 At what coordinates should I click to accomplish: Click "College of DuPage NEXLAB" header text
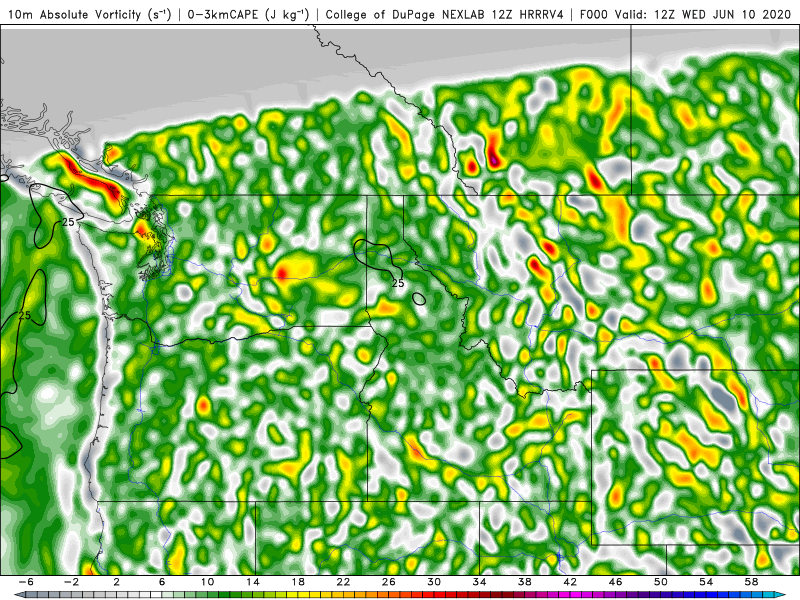tap(406, 14)
